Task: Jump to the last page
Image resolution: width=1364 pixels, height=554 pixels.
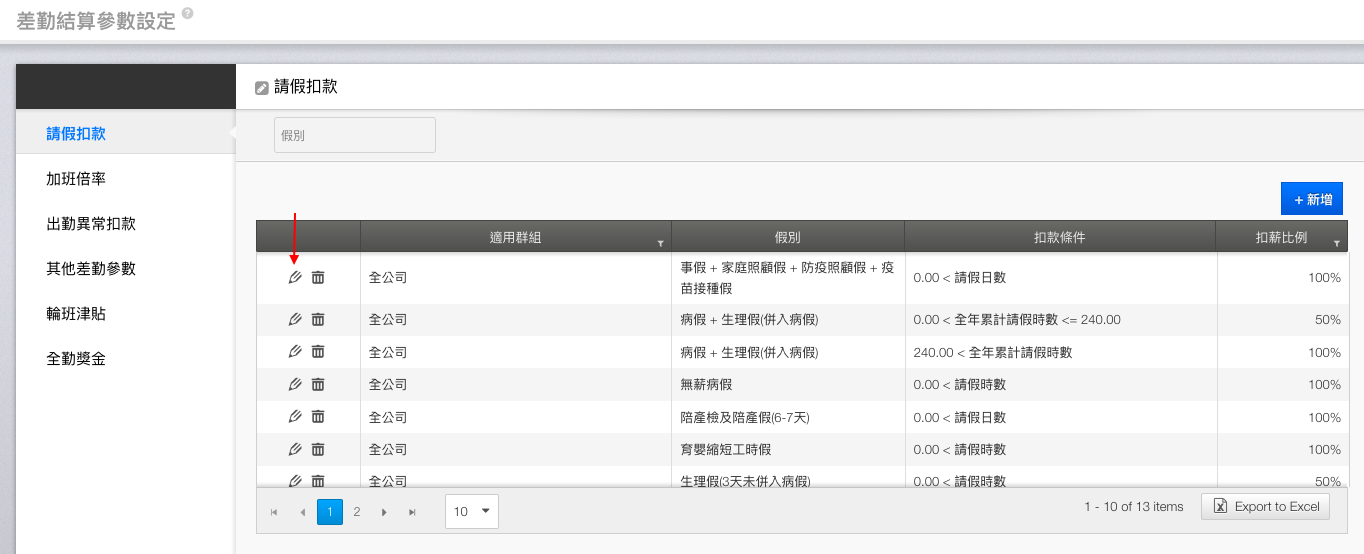Action: point(411,512)
